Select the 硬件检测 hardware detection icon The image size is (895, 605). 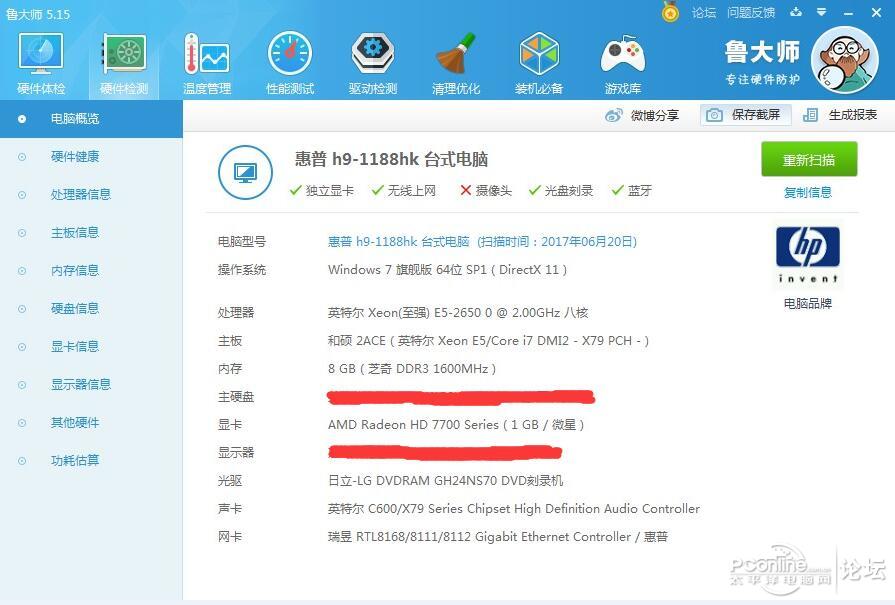pyautogui.click(x=124, y=64)
